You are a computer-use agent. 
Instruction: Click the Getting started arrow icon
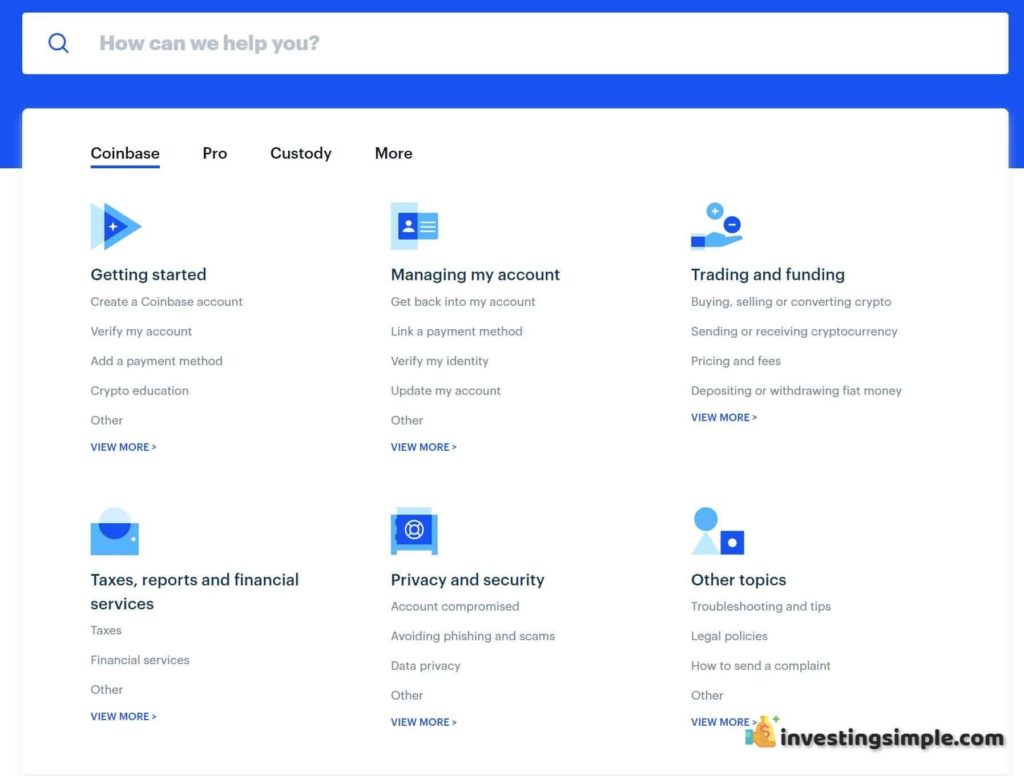pos(116,226)
